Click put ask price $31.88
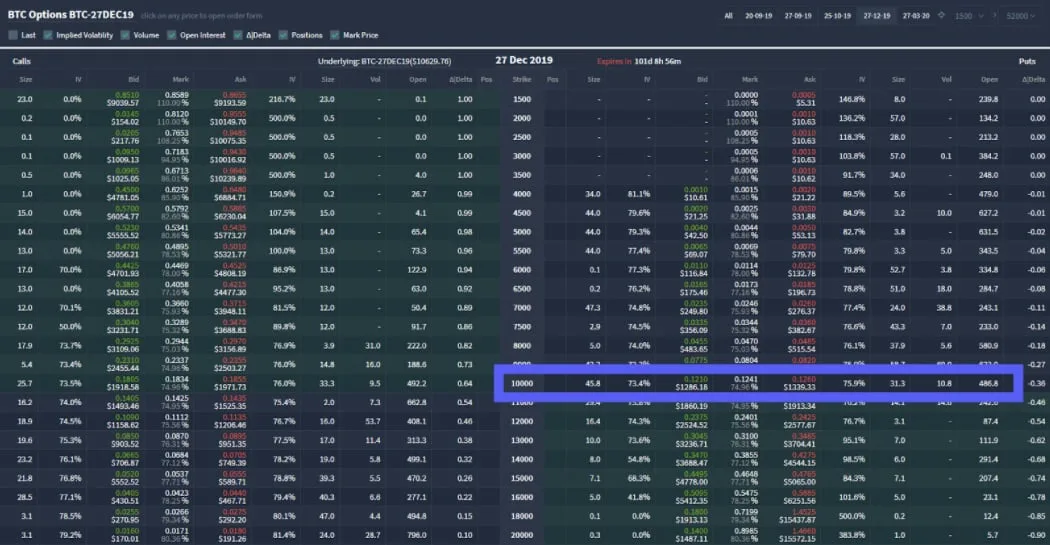 point(804,217)
